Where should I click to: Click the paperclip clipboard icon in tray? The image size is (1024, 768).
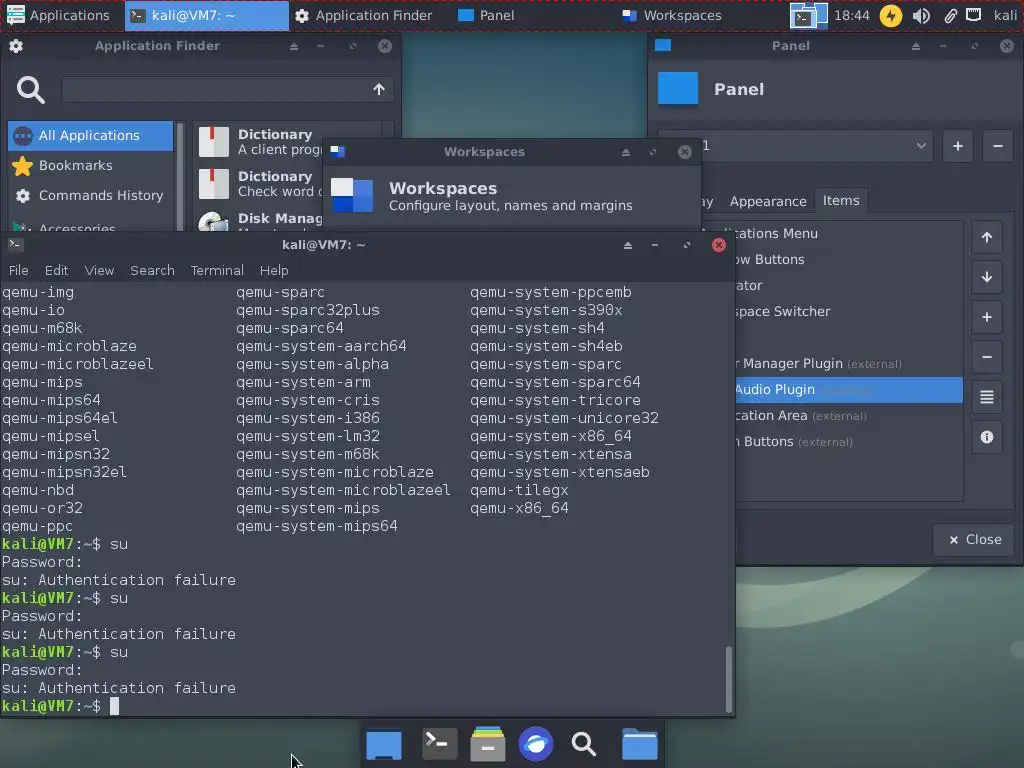coord(950,15)
